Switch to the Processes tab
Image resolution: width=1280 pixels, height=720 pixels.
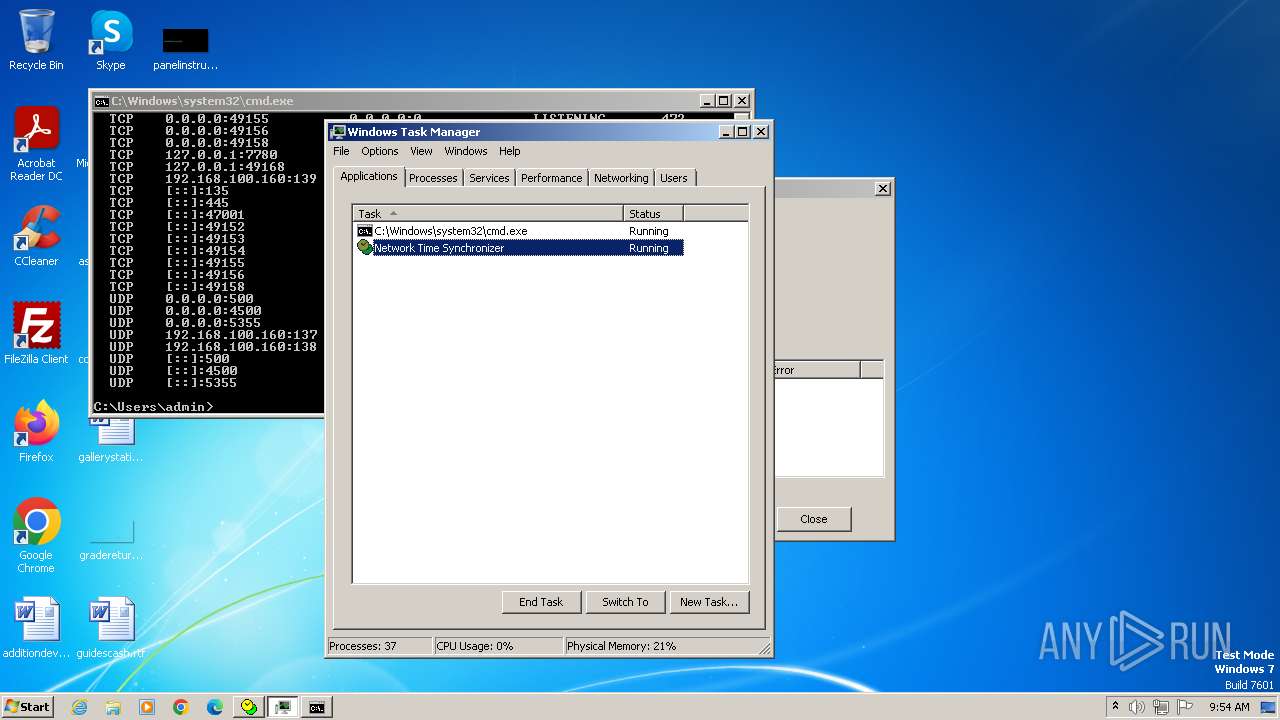433,178
